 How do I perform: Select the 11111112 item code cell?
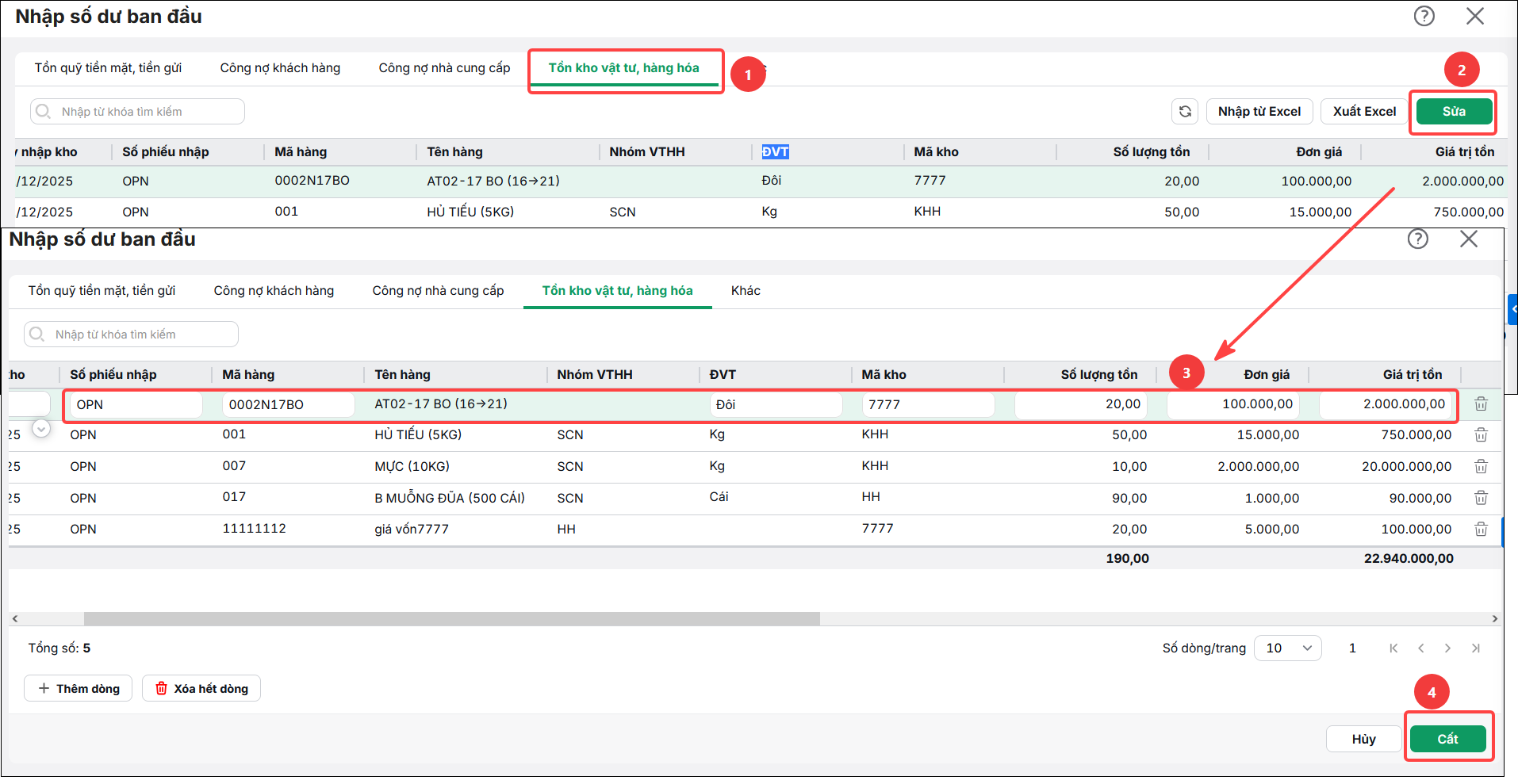pos(254,529)
